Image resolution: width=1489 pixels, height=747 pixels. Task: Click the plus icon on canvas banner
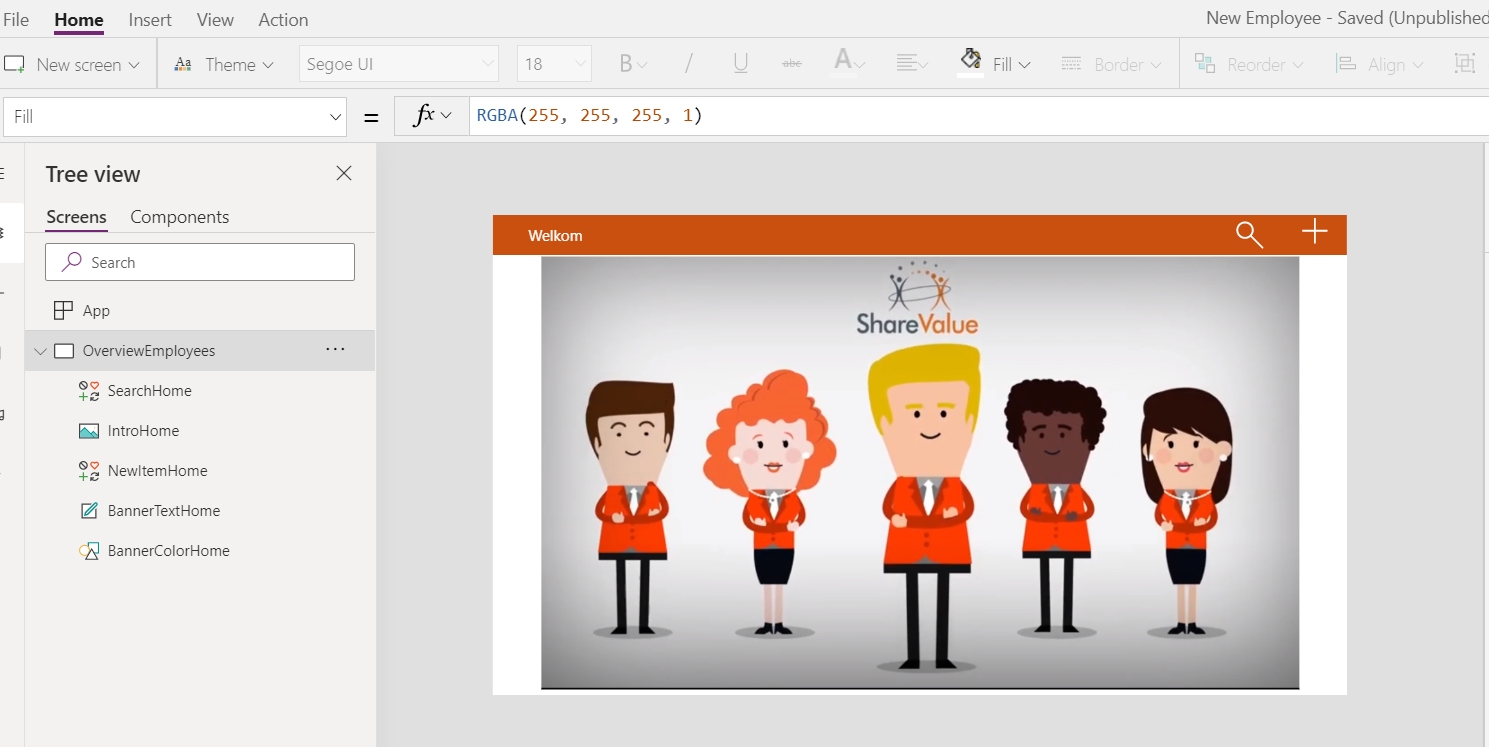1314,233
